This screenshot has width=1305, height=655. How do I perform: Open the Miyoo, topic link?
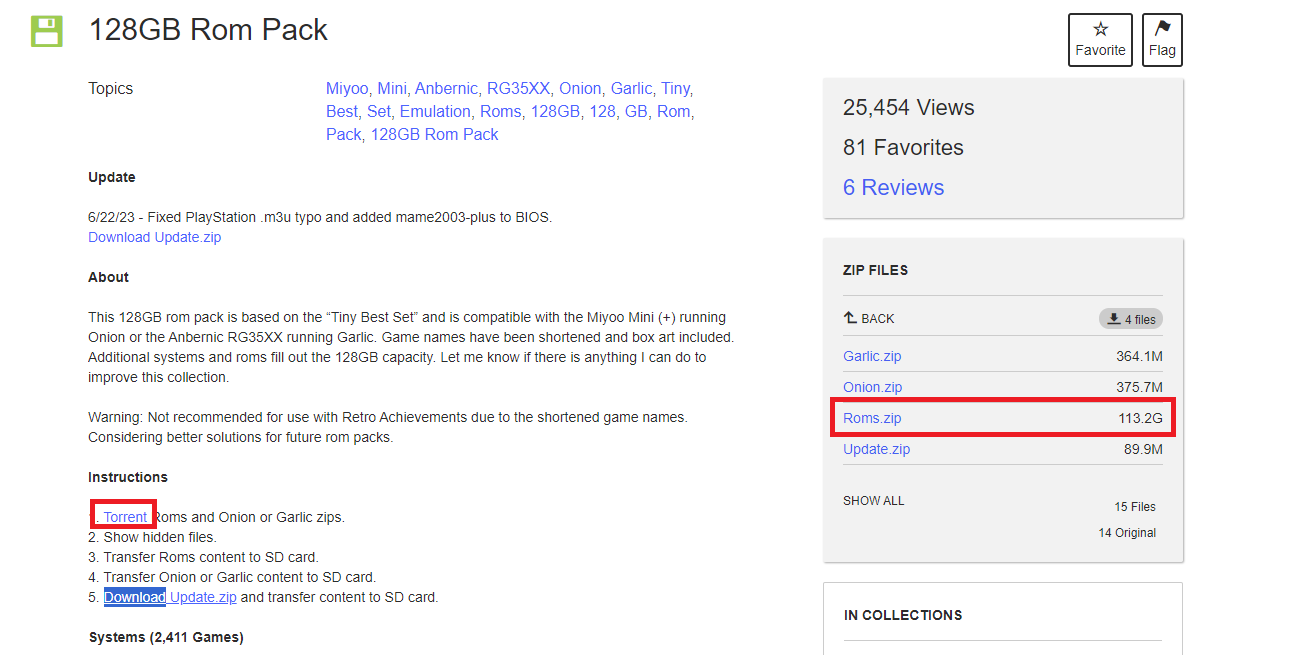[347, 88]
